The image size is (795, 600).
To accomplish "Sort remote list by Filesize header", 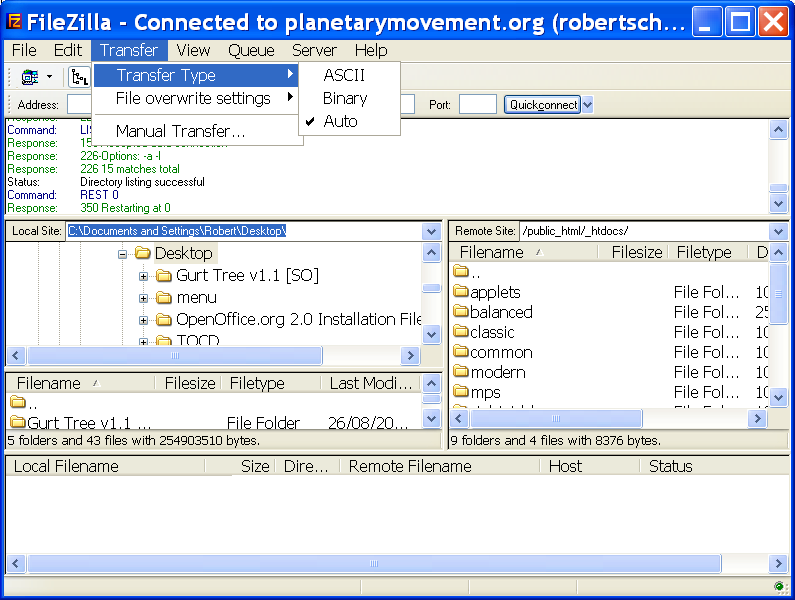I will pyautogui.click(x=633, y=252).
